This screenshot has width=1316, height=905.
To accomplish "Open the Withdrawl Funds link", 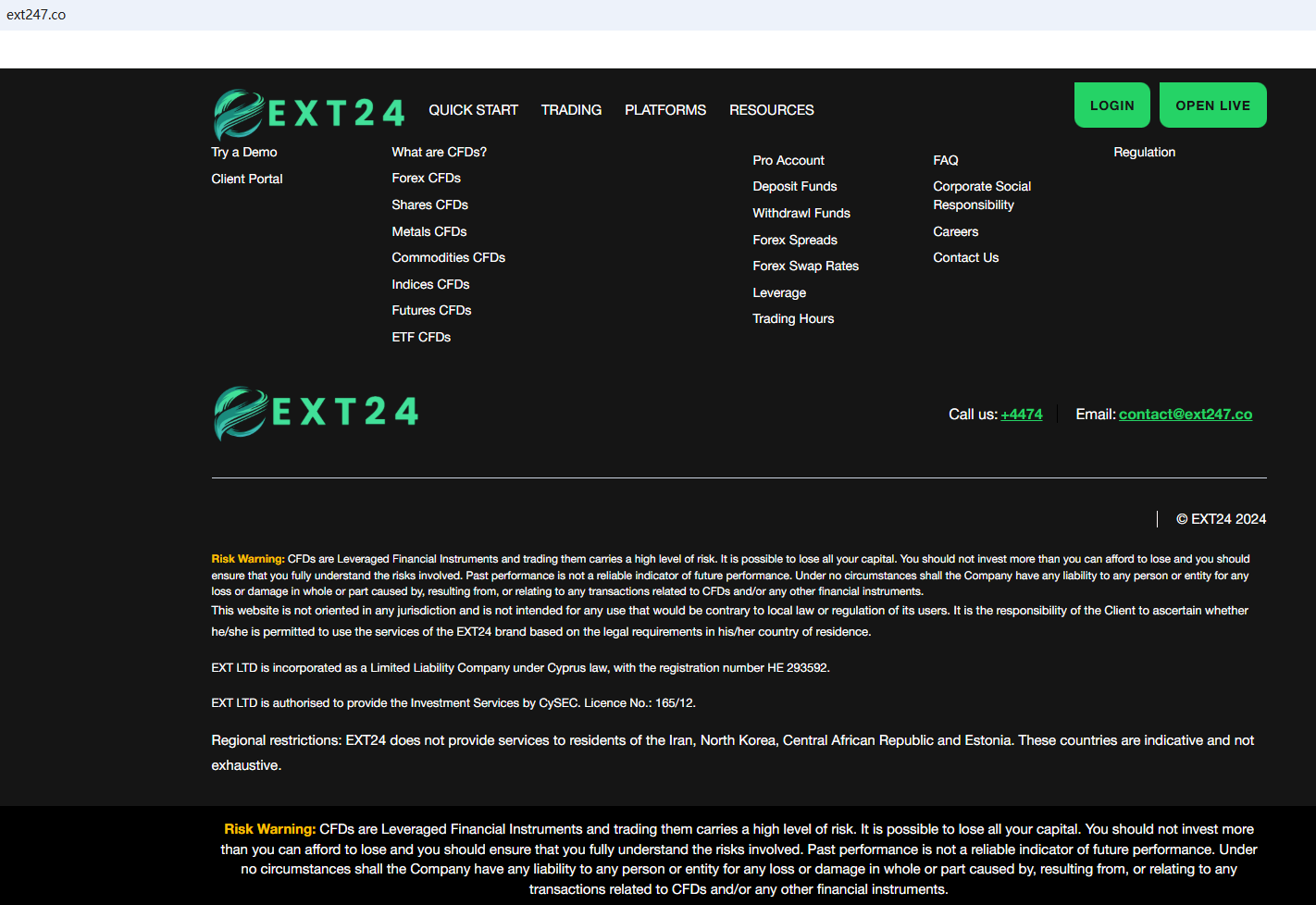I will click(801, 213).
